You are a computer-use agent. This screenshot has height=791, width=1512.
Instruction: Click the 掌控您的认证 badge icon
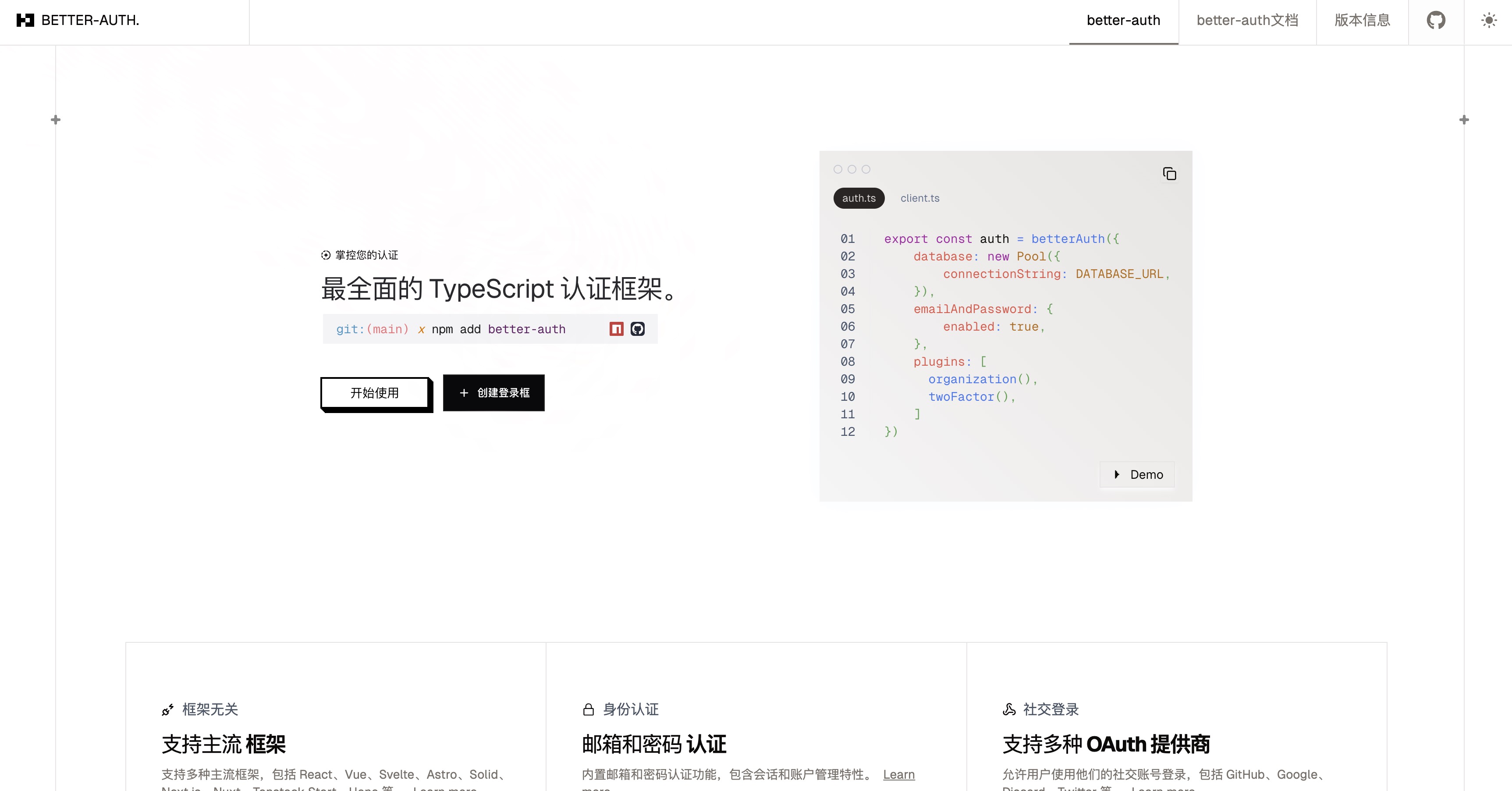coord(326,255)
